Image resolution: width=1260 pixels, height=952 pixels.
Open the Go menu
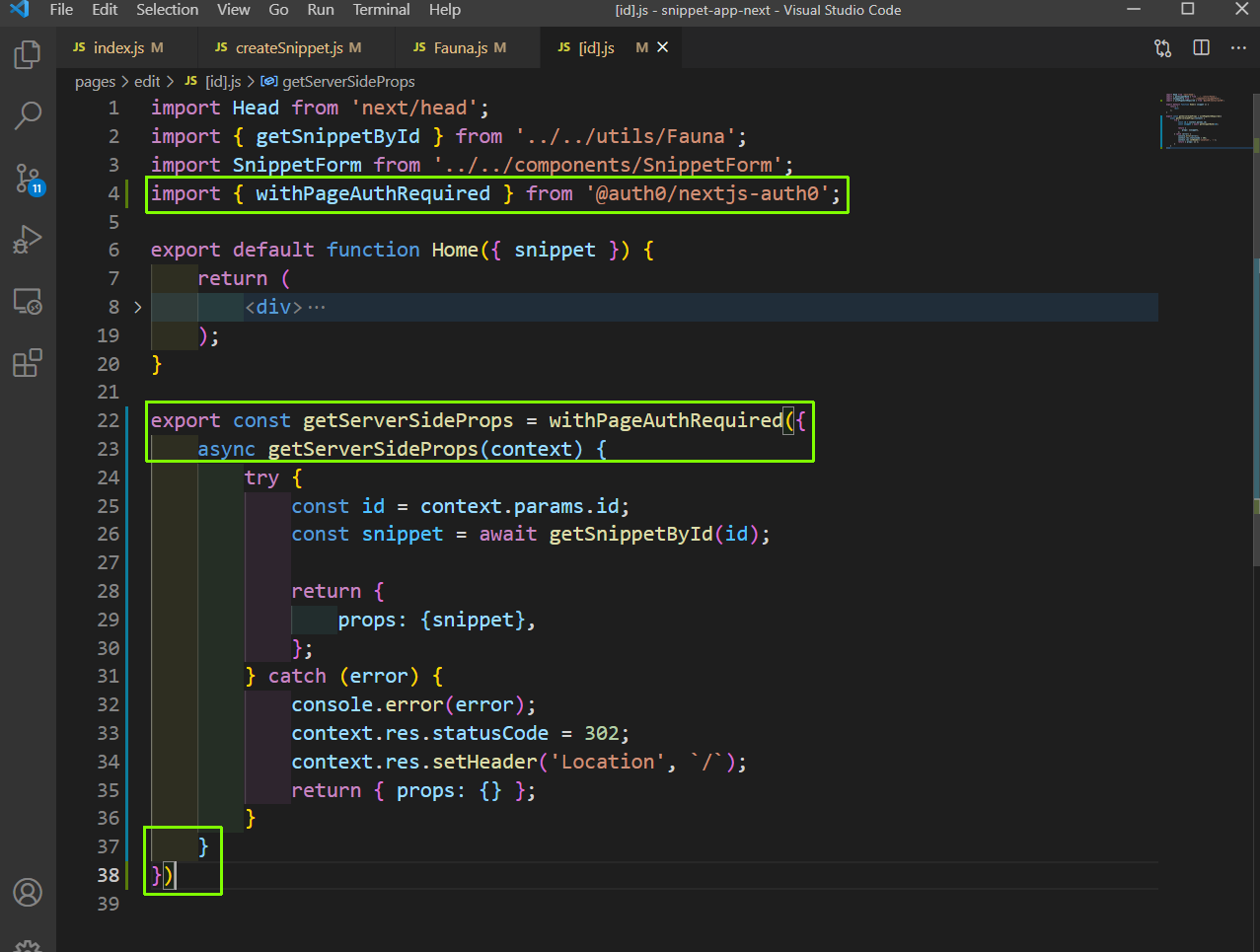[278, 10]
